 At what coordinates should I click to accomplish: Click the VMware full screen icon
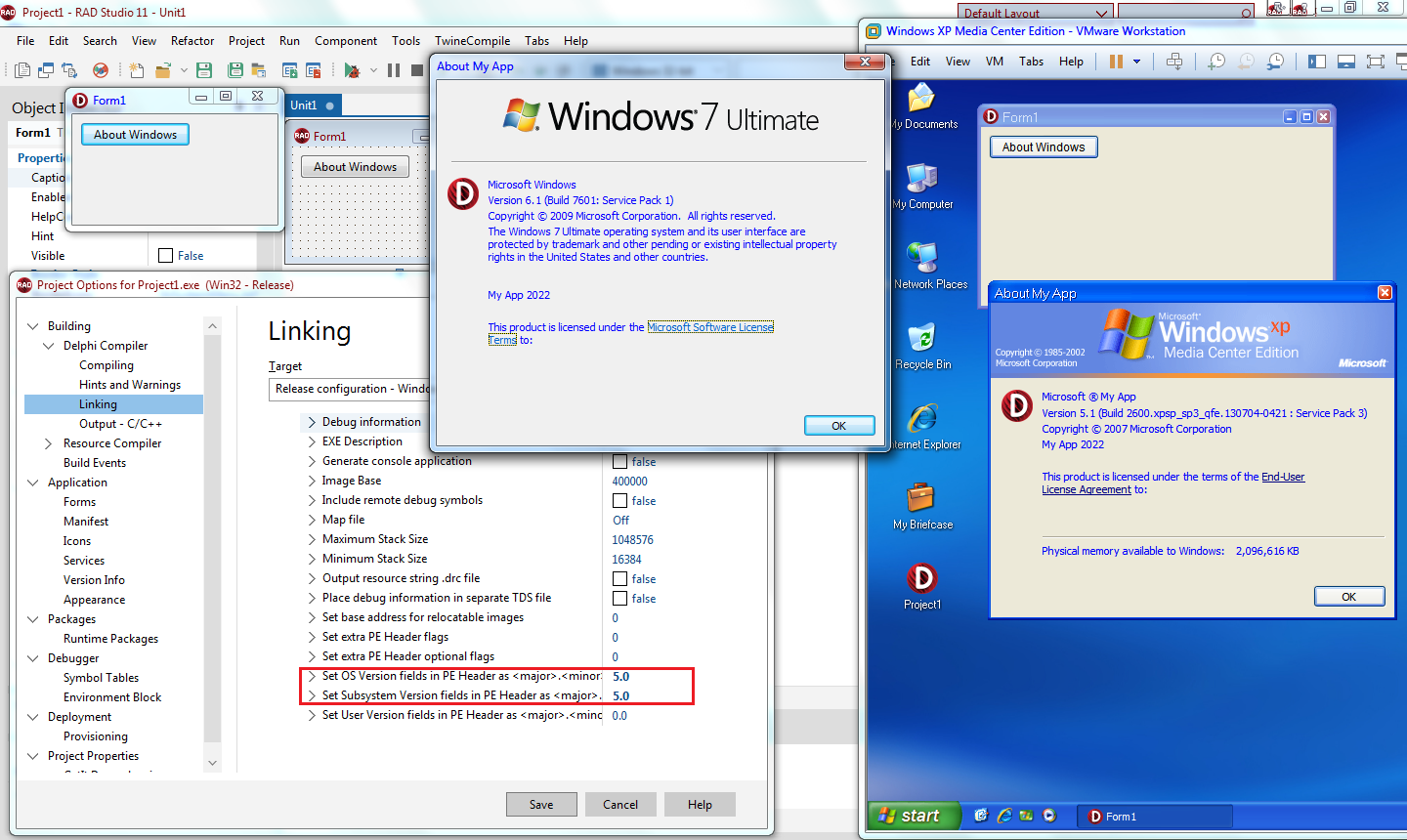(1376, 62)
